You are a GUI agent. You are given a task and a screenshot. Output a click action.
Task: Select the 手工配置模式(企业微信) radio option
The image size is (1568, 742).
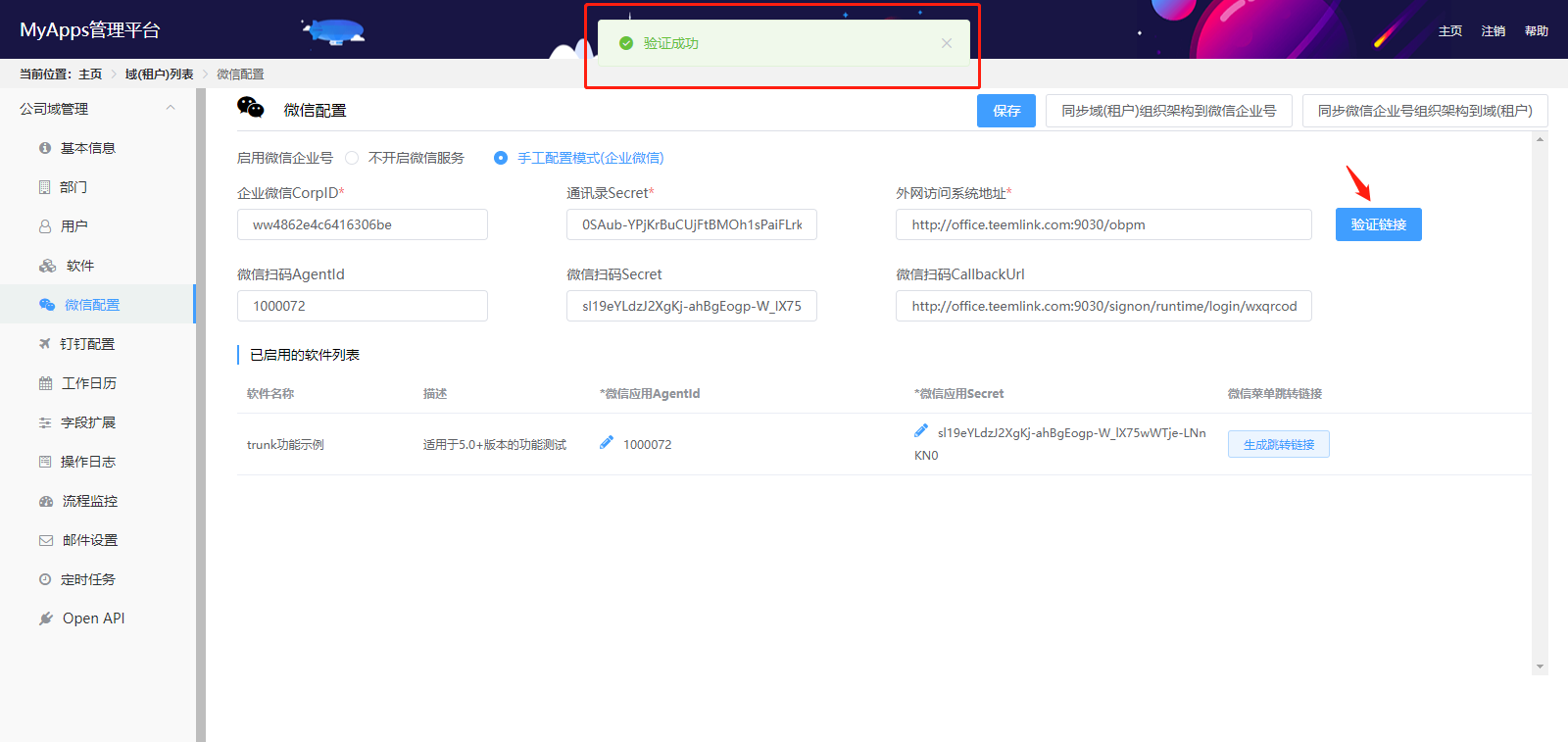tap(501, 158)
